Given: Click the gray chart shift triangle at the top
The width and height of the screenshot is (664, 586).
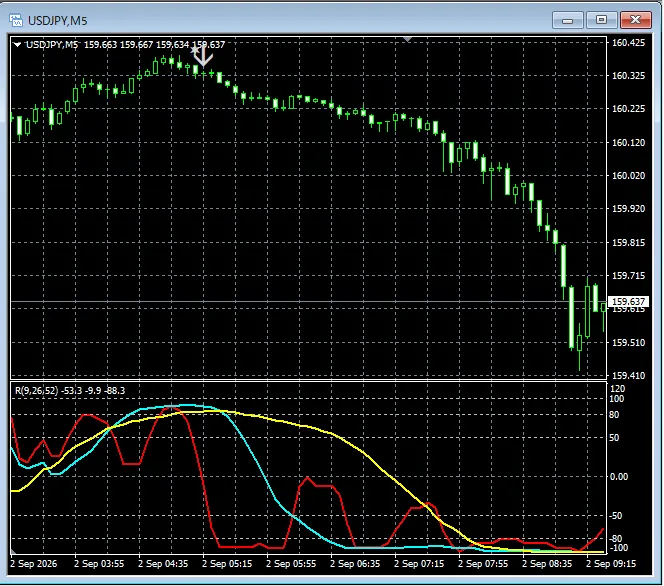Looking at the screenshot, I should (407, 39).
